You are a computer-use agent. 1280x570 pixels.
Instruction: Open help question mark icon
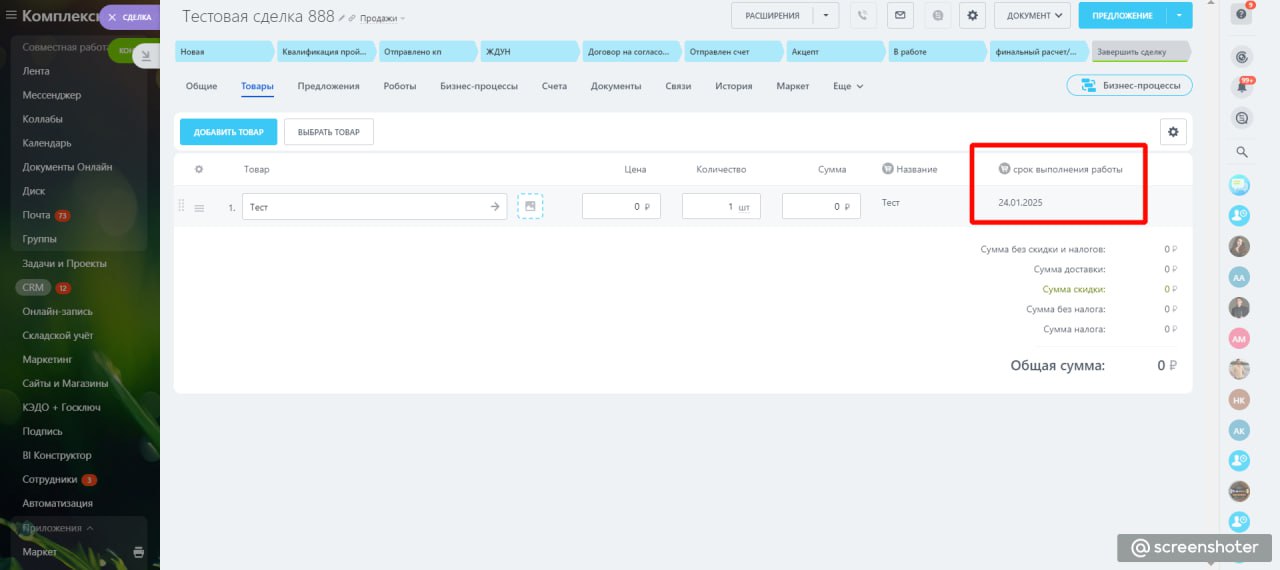[1242, 15]
